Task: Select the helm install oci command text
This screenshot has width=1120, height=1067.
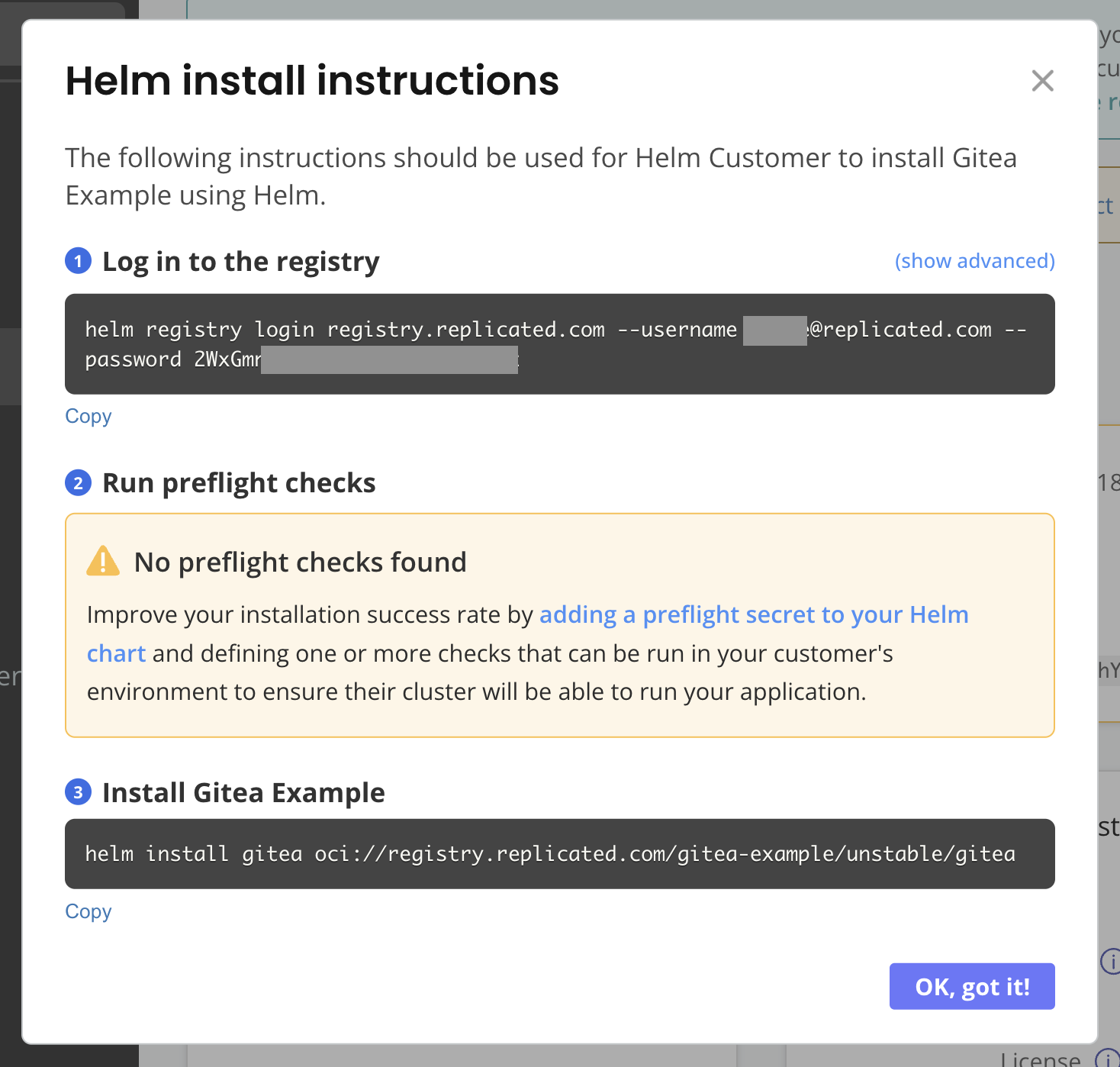Action: [x=549, y=853]
